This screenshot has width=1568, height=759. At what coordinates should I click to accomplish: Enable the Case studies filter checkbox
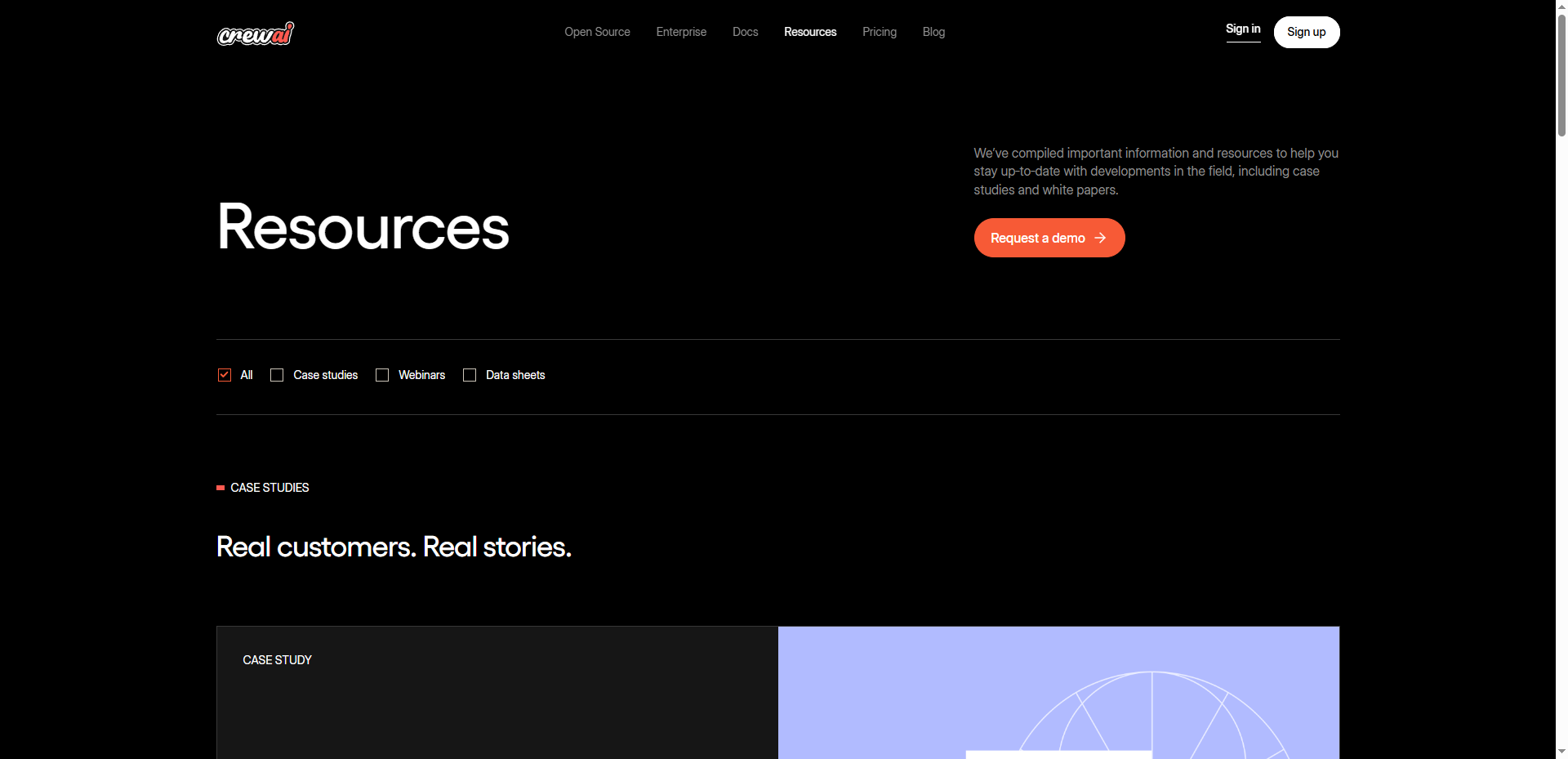[x=277, y=375]
